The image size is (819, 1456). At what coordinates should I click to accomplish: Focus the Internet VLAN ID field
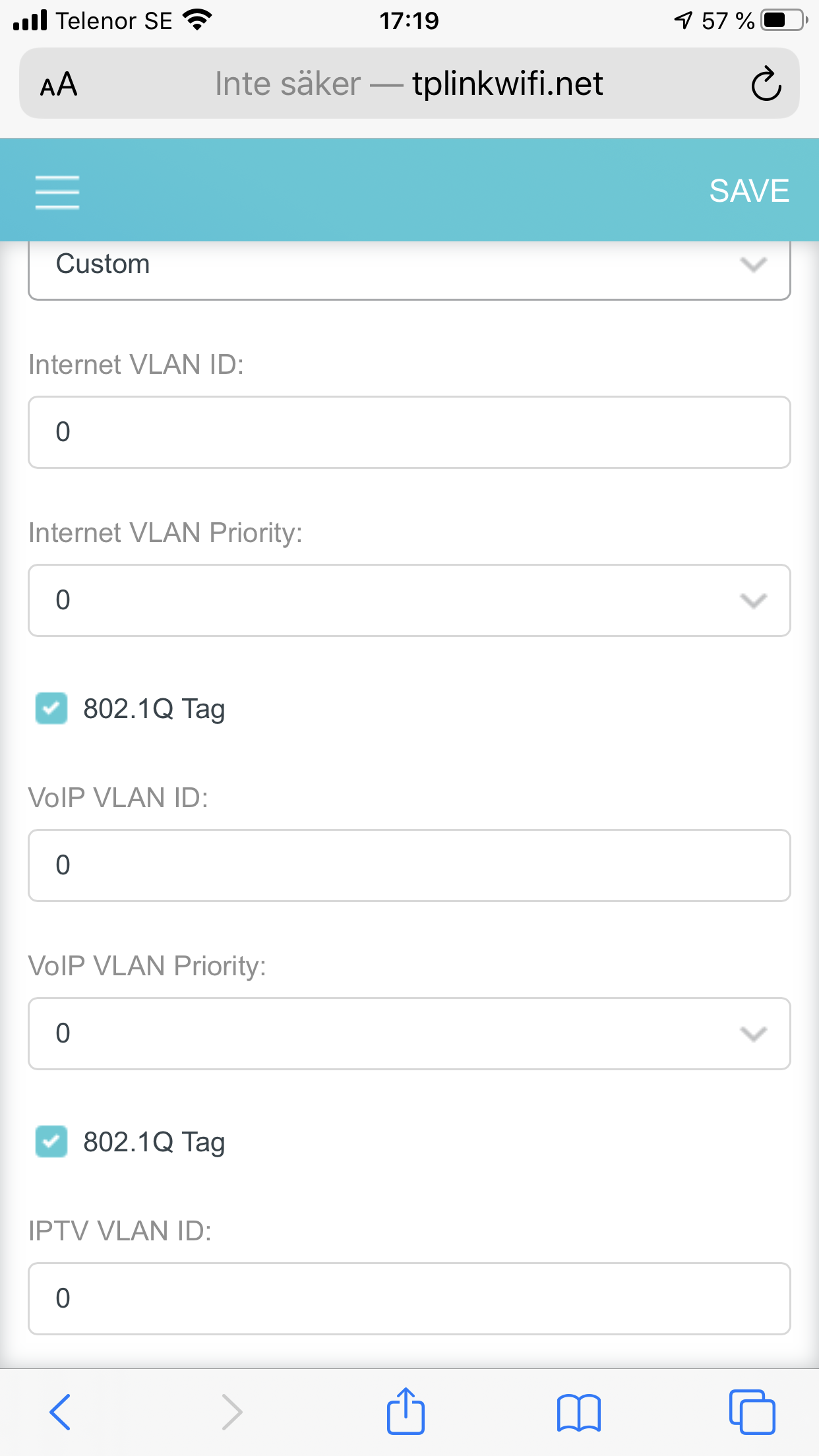409,432
